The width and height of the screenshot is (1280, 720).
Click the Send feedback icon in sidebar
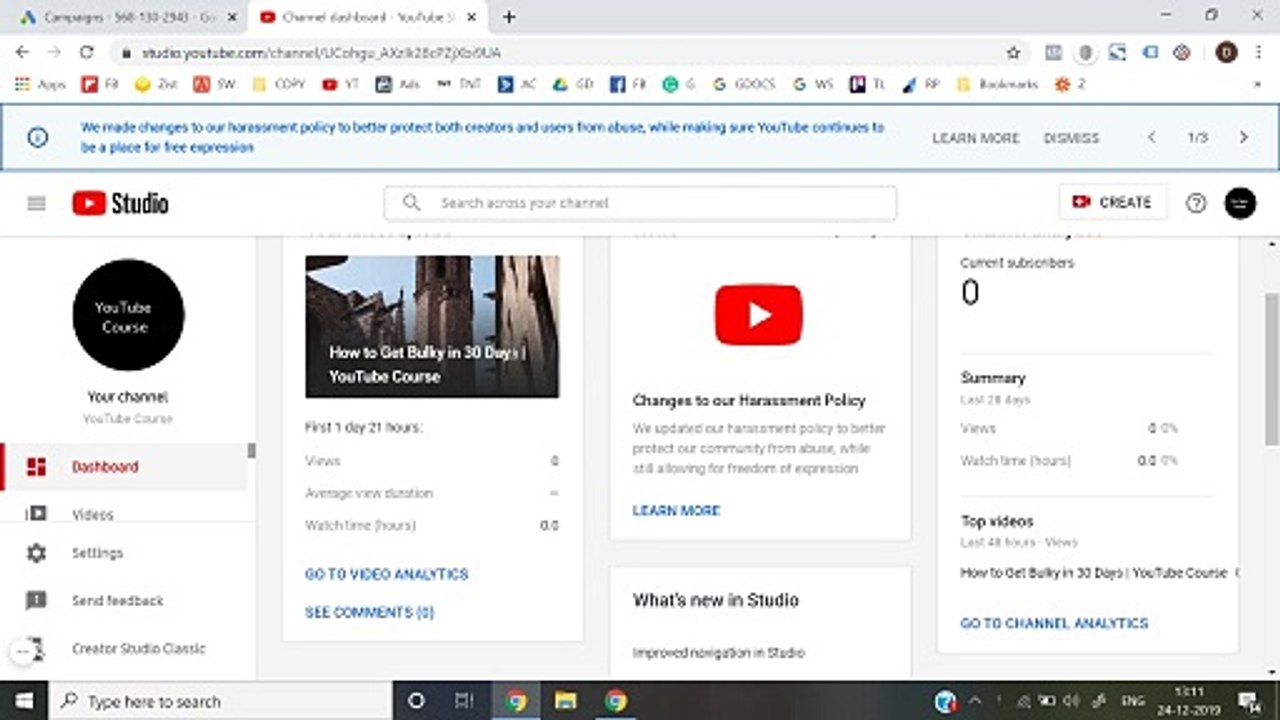[x=36, y=601]
